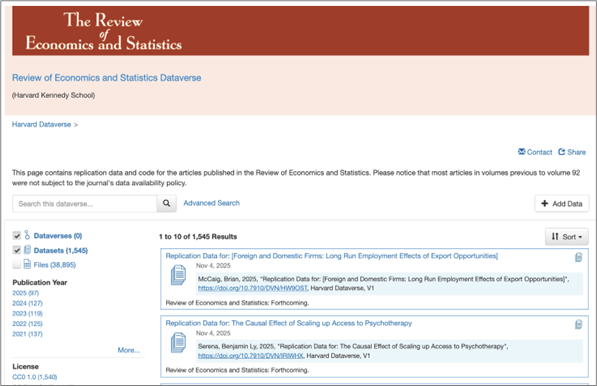Viewport: 597px width, 386px height.
Task: Open the Contact envelope link
Action: click(x=535, y=152)
